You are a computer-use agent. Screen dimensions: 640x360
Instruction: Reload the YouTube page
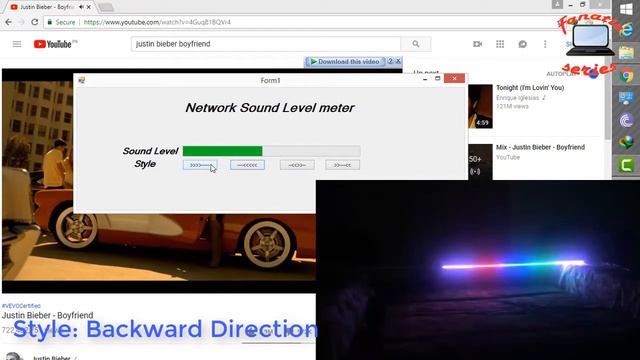[x=35, y=22]
